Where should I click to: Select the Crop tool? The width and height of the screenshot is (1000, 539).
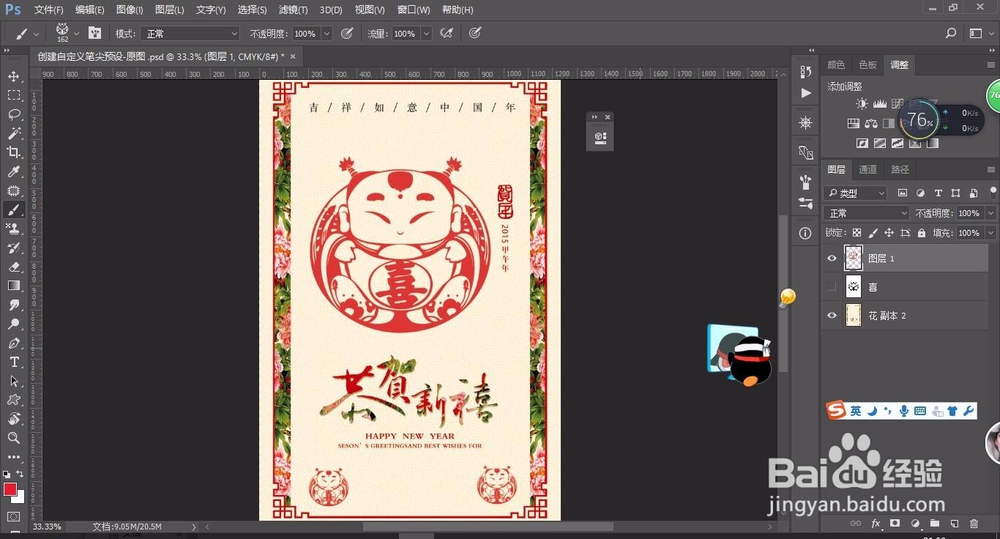pos(13,152)
